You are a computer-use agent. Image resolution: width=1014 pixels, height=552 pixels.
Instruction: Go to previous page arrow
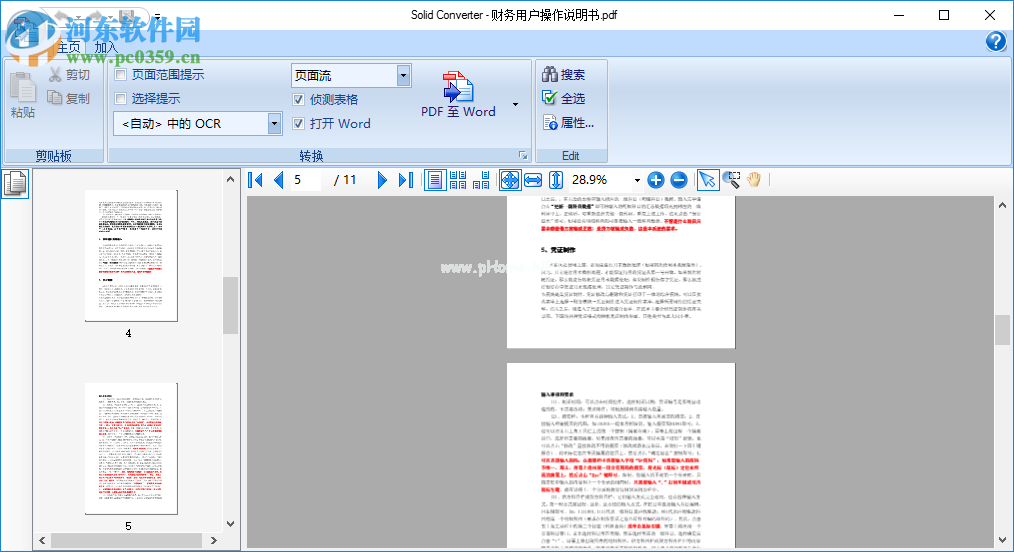pos(279,180)
